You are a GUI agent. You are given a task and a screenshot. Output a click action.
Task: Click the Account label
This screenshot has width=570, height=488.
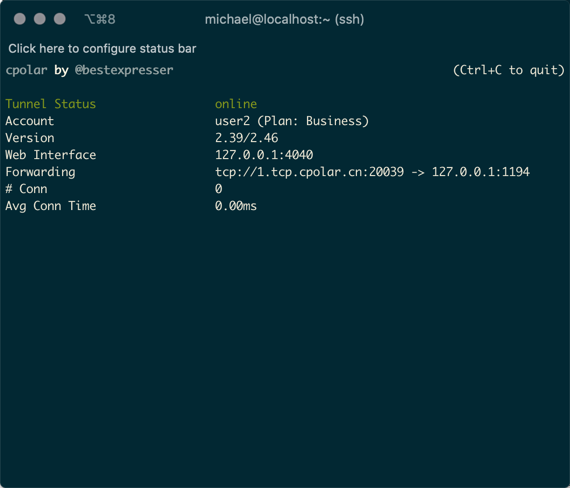tap(29, 121)
